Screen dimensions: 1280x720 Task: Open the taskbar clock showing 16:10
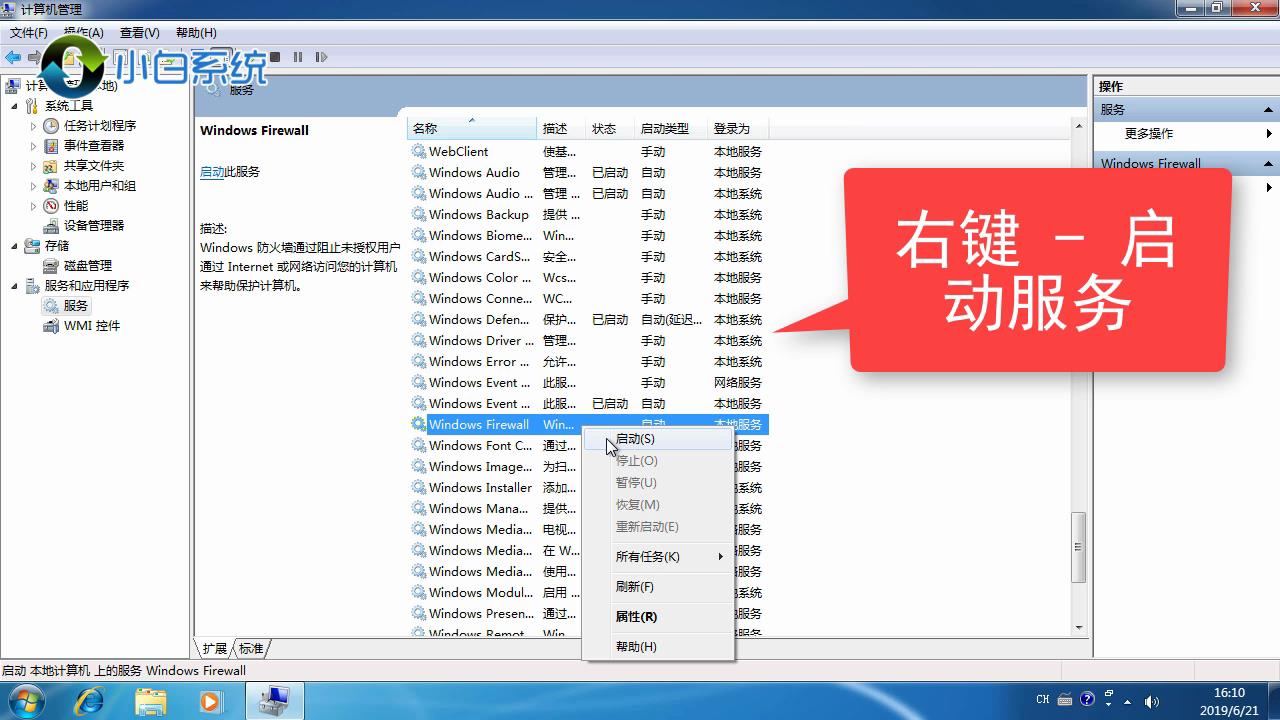[1229, 700]
